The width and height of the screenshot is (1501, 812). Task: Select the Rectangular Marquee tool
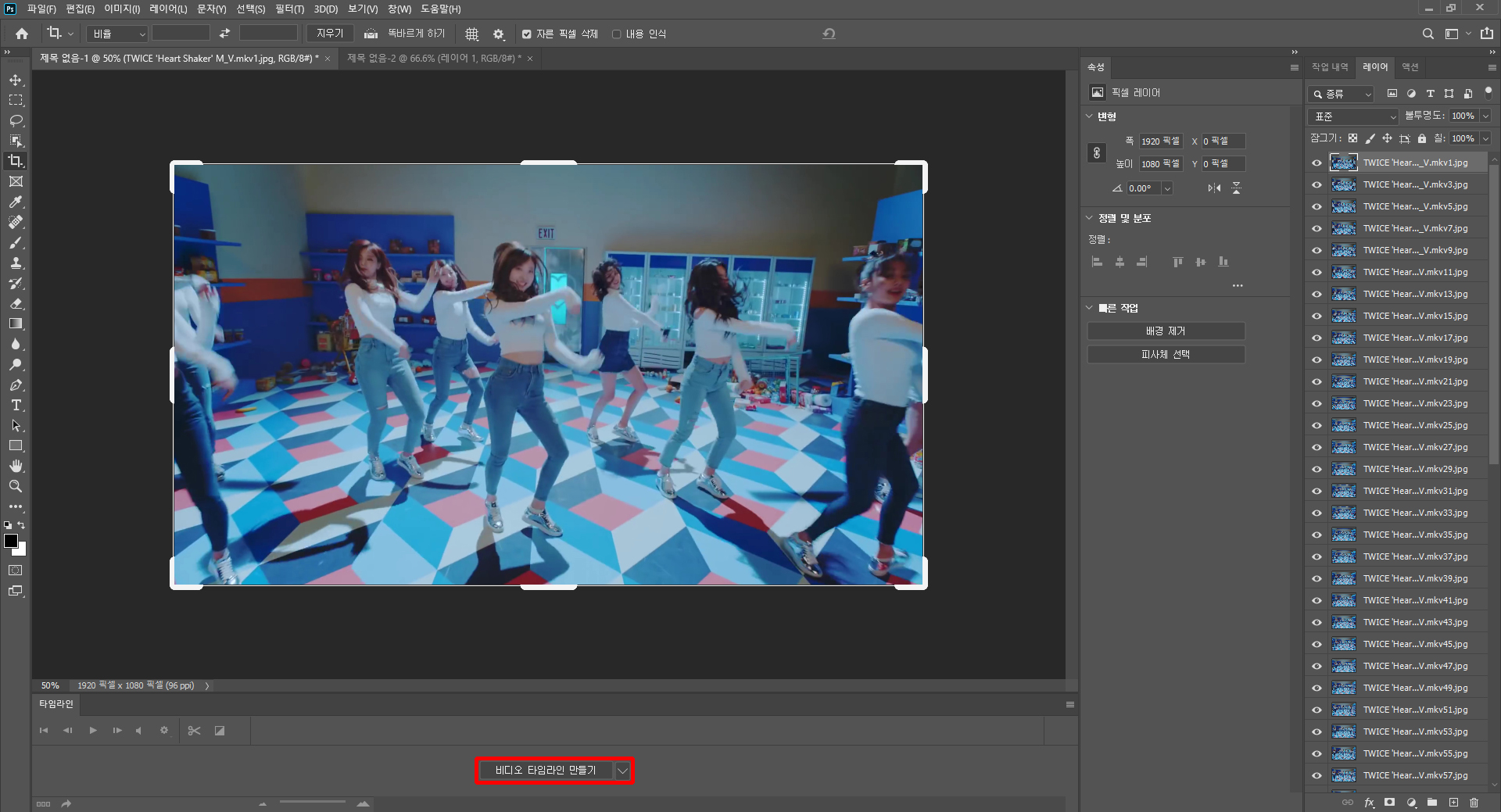point(16,100)
